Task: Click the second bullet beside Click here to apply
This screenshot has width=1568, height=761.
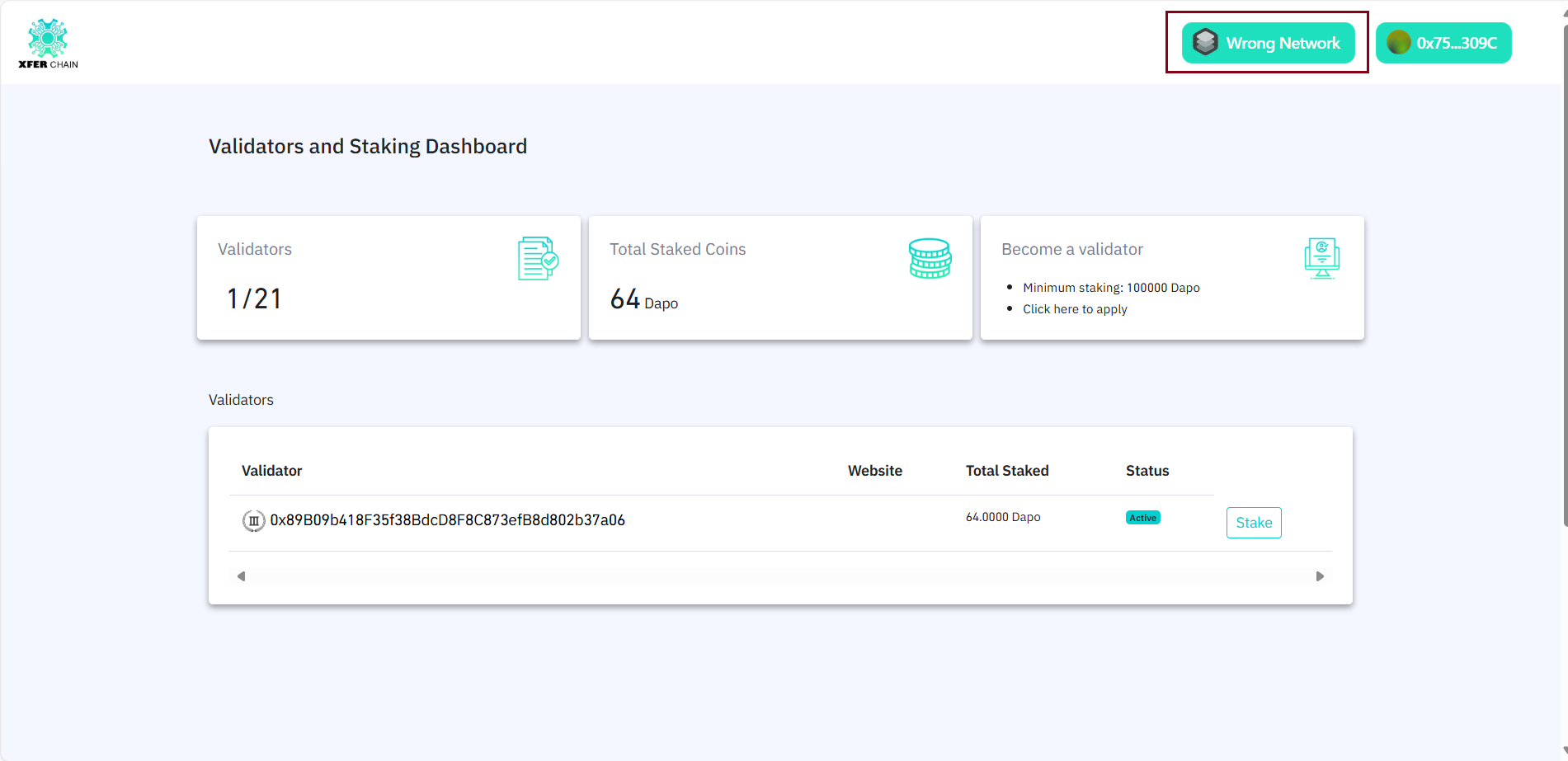Action: pos(1010,308)
